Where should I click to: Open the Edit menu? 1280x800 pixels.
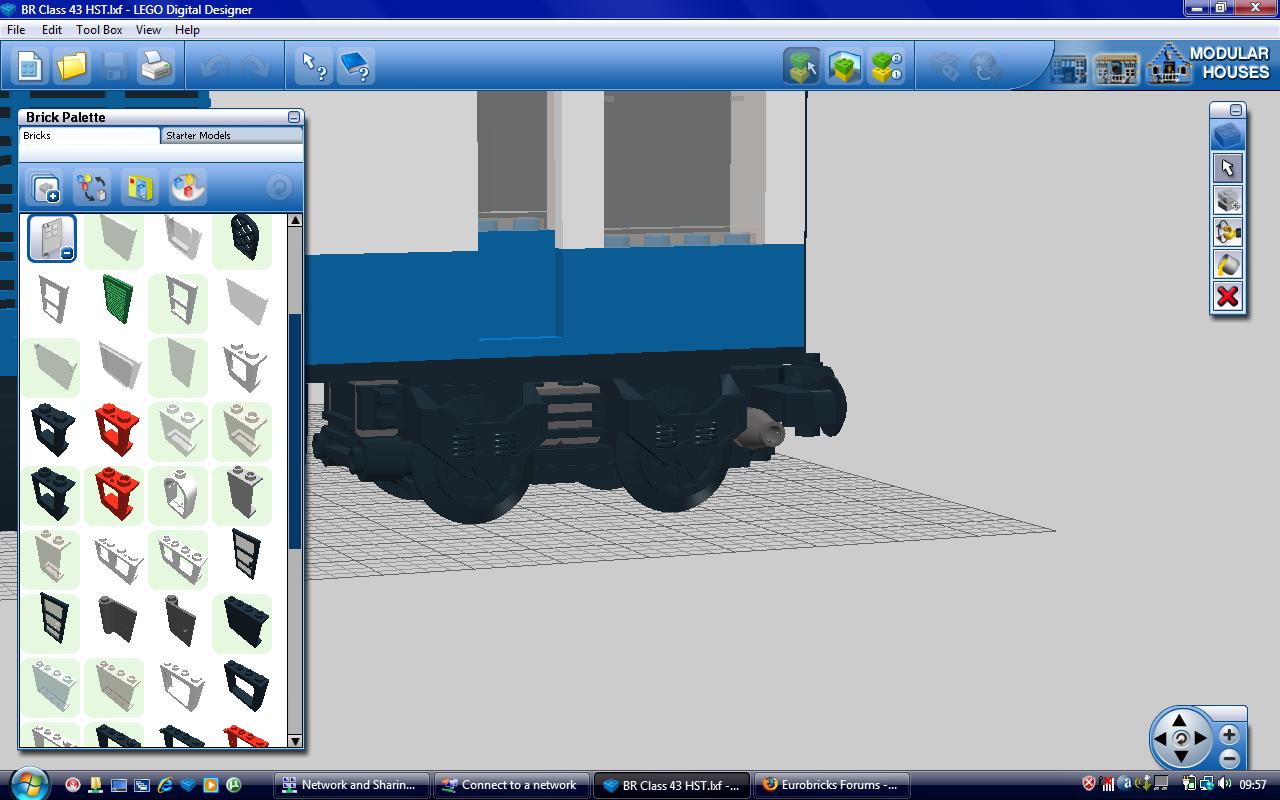coord(51,29)
